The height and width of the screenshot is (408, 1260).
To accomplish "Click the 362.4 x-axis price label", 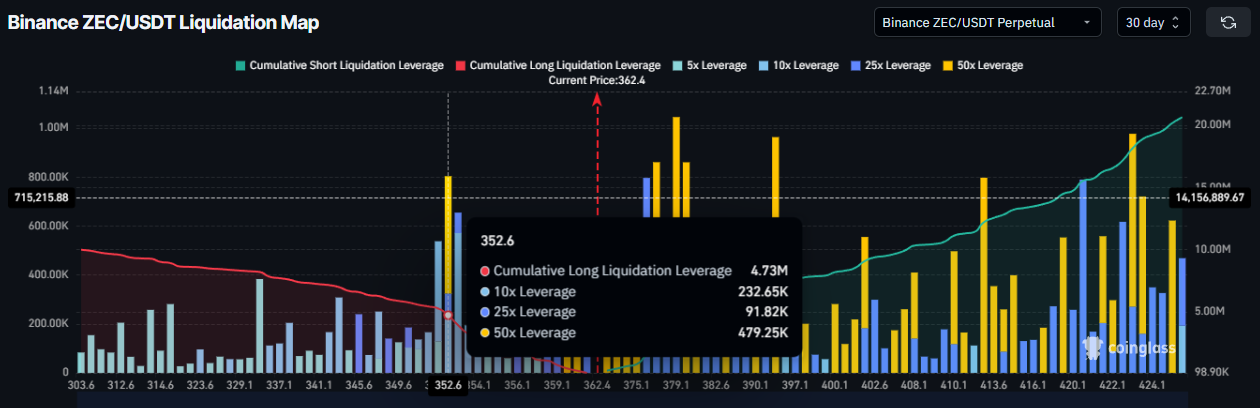I will (x=598, y=384).
